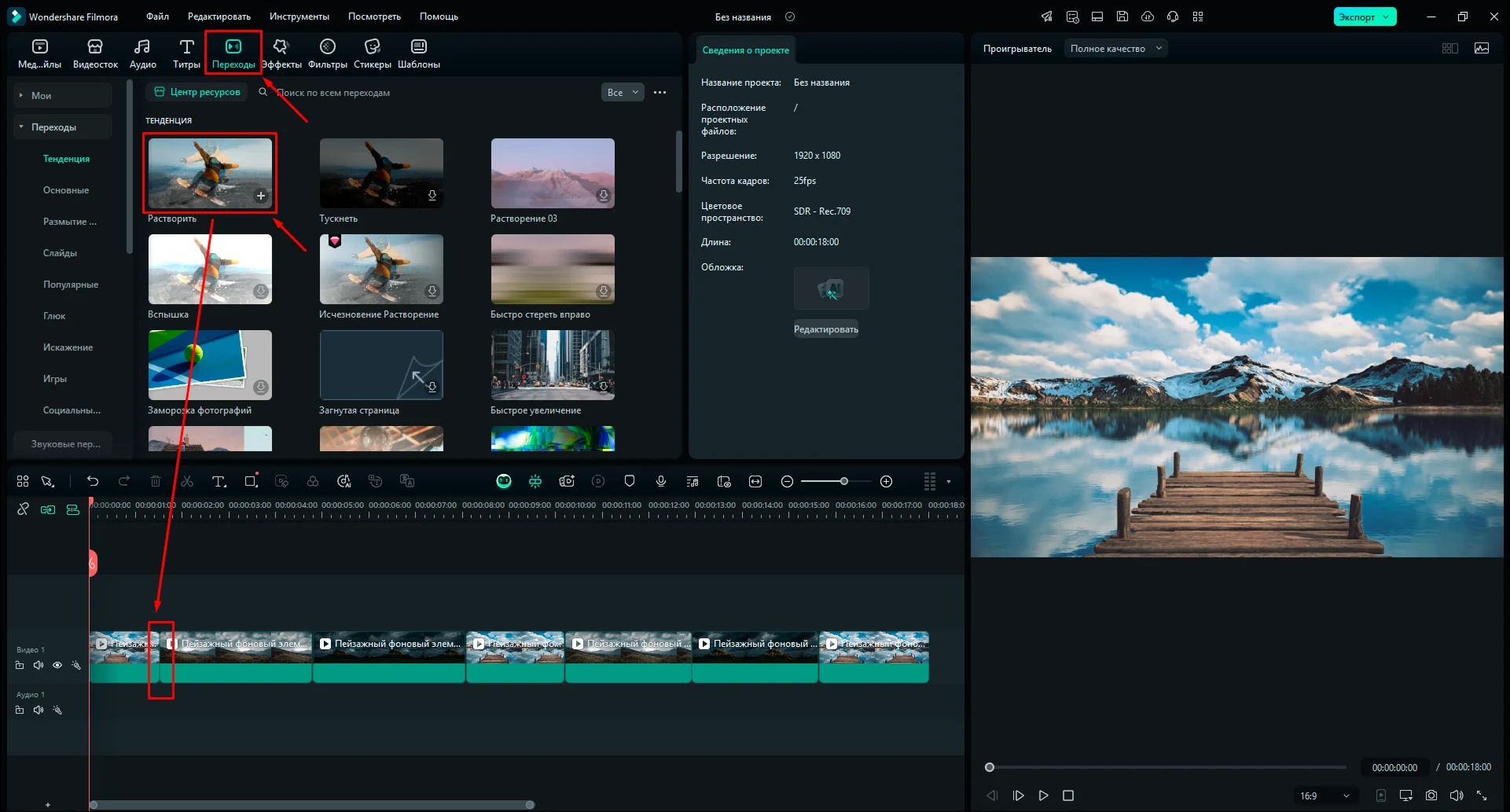Select the Dissolve 03 transition thumbnail

(x=553, y=173)
